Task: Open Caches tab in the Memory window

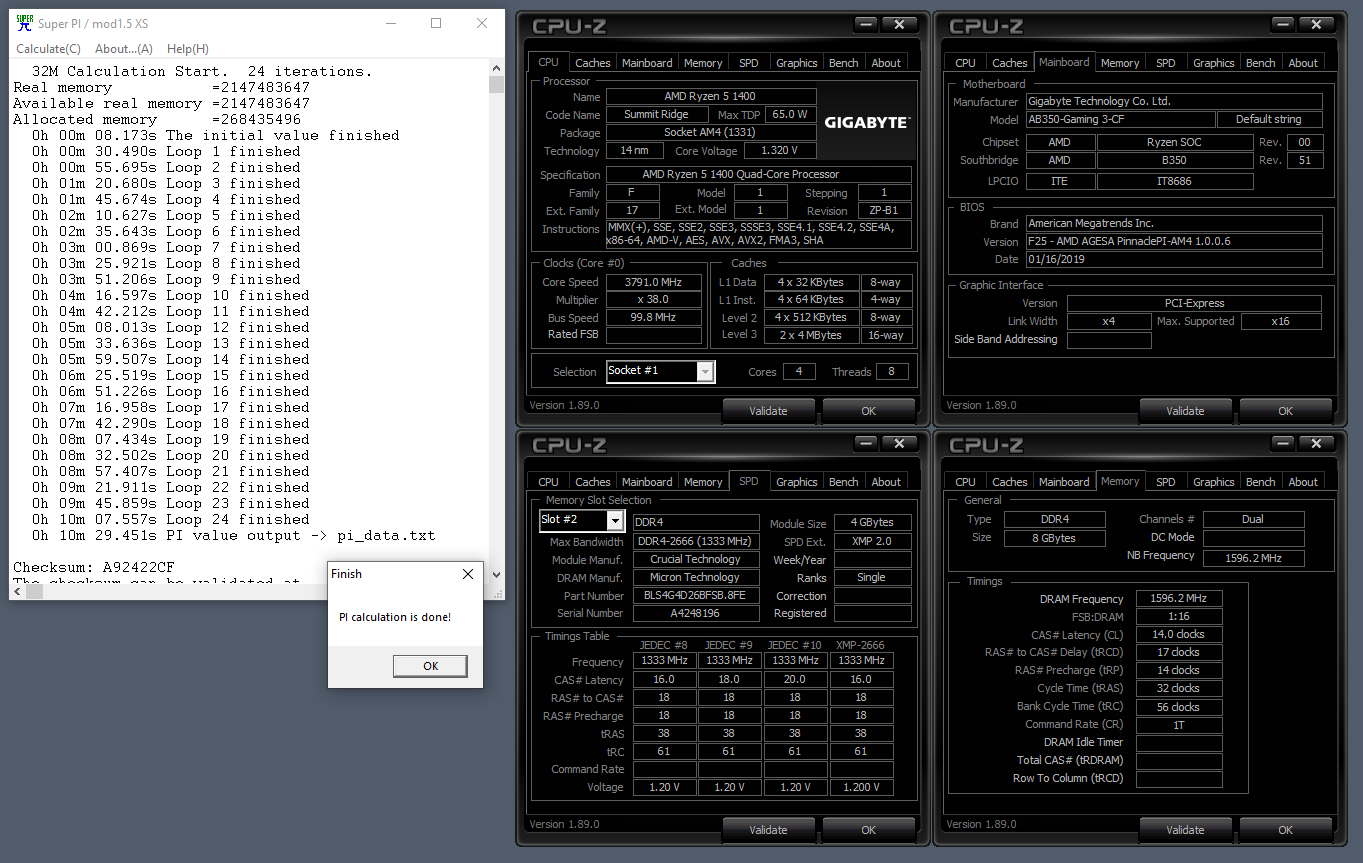Action: click(x=1010, y=481)
